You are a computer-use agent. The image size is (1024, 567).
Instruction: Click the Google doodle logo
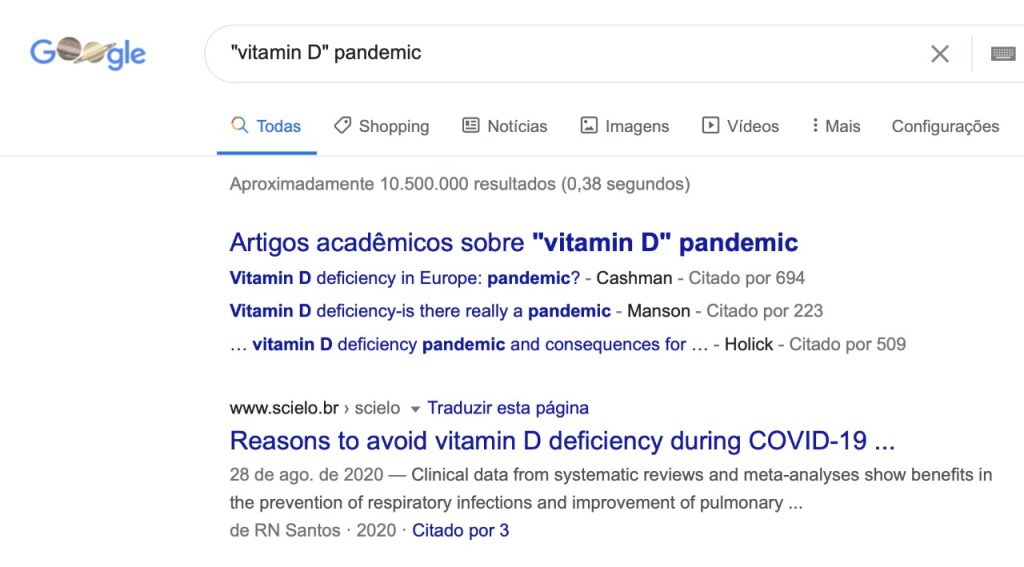point(88,52)
